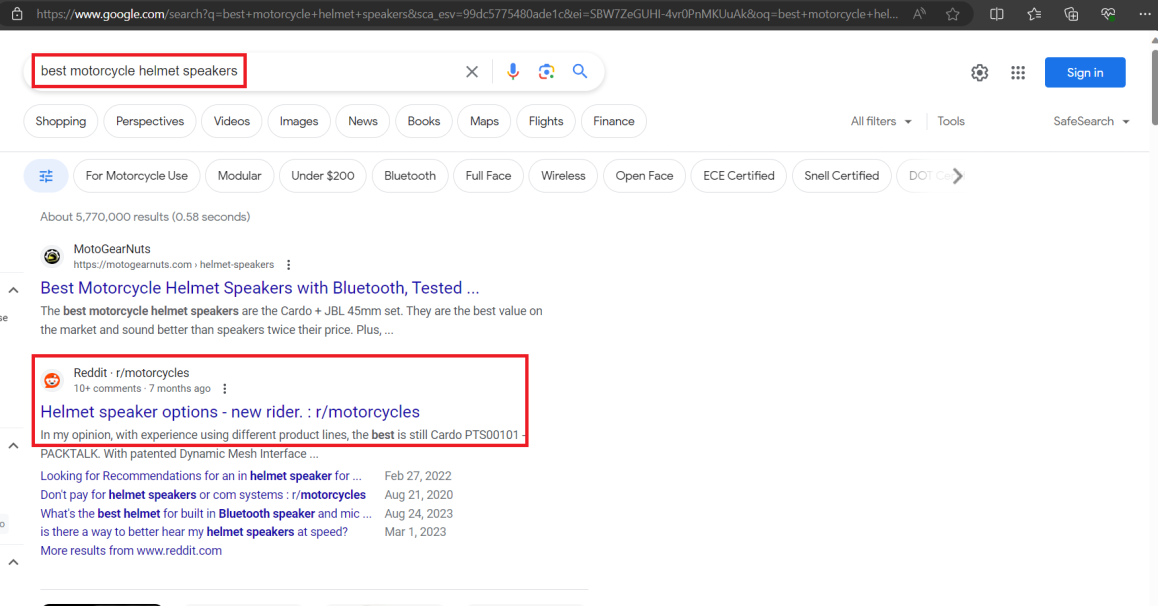Viewport: 1158px width, 606px height.
Task: Click the blue magnifier search icon
Action: pyautogui.click(x=580, y=71)
